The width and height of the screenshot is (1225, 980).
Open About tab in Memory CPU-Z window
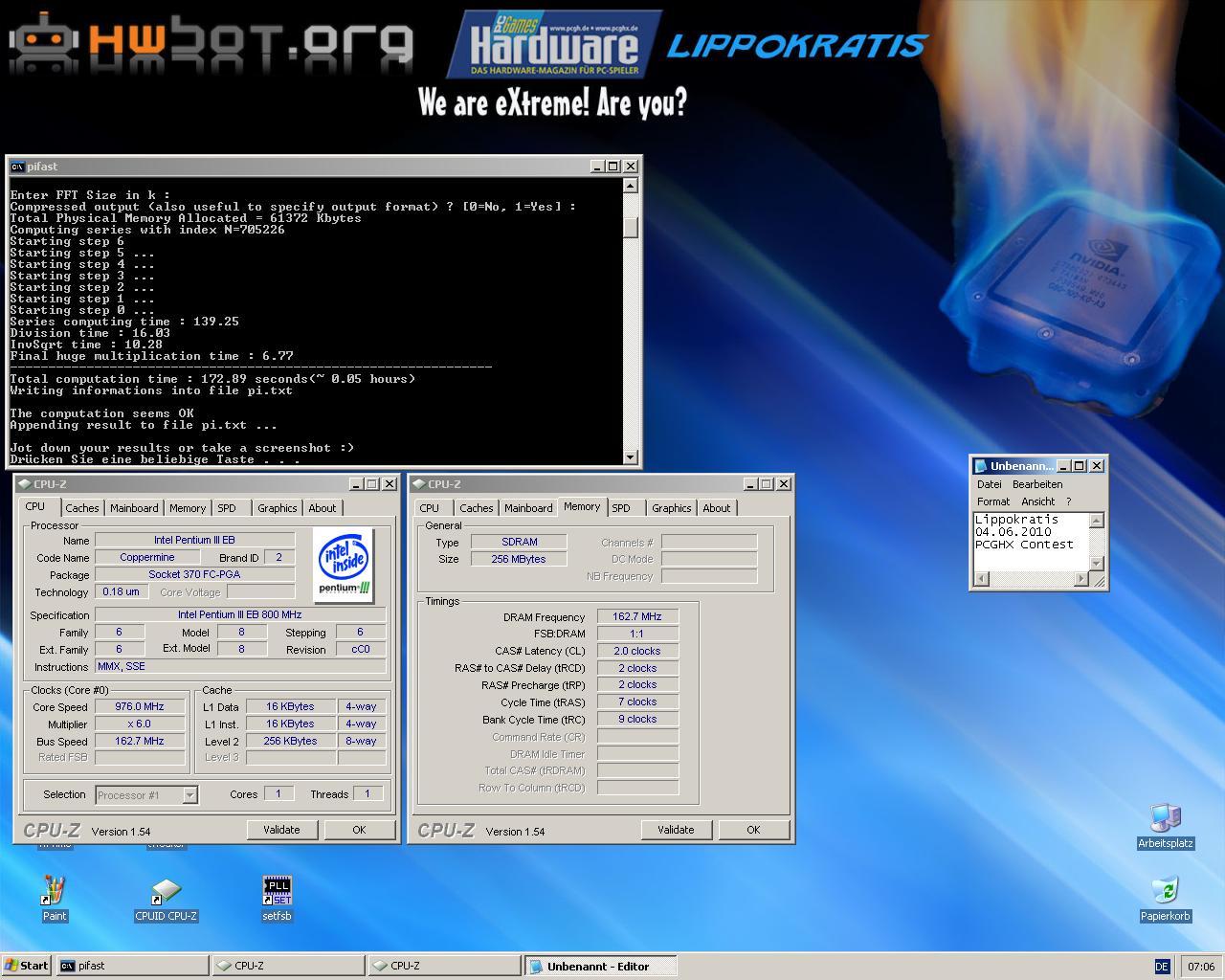coord(717,508)
